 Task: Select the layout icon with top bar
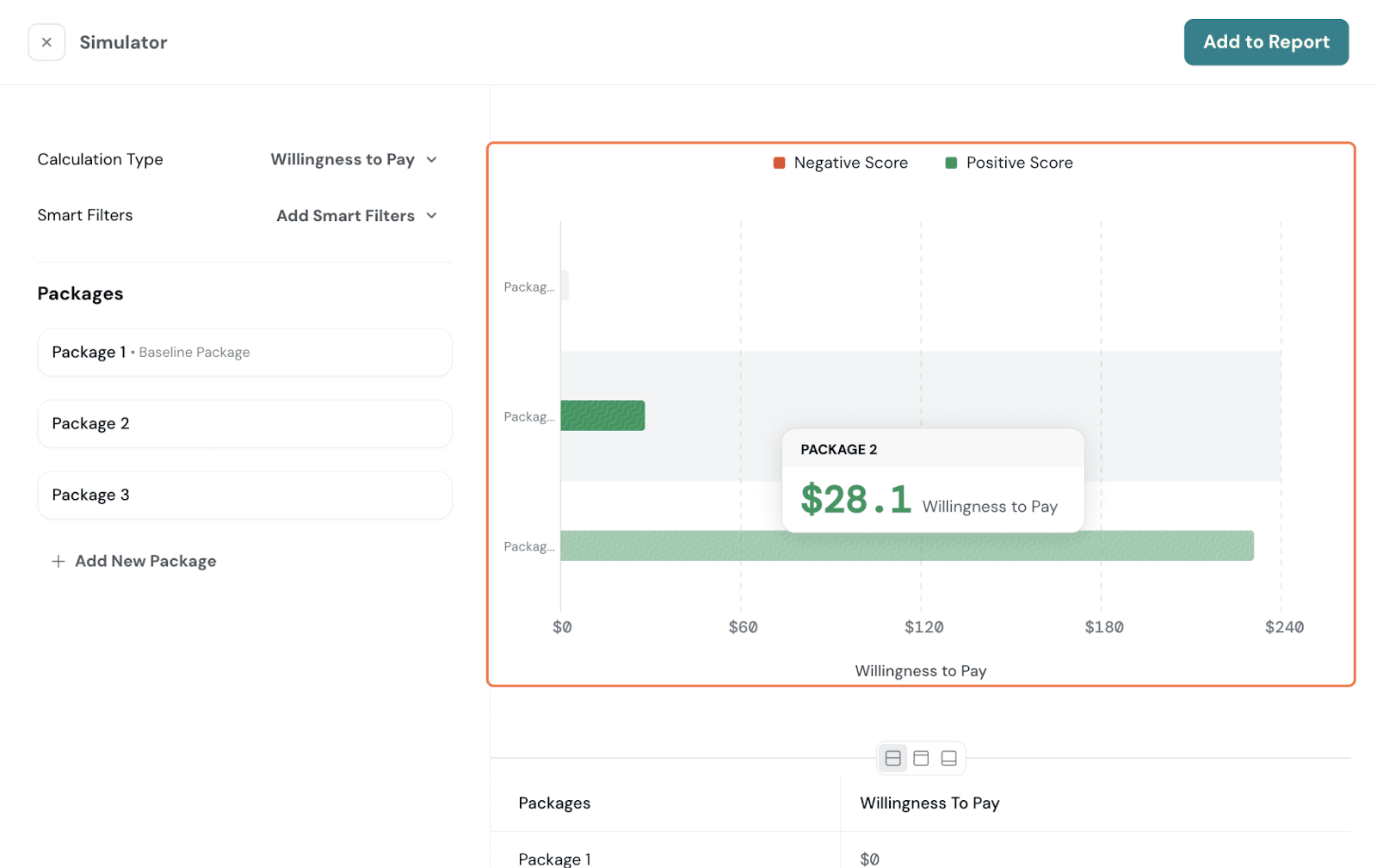(921, 758)
